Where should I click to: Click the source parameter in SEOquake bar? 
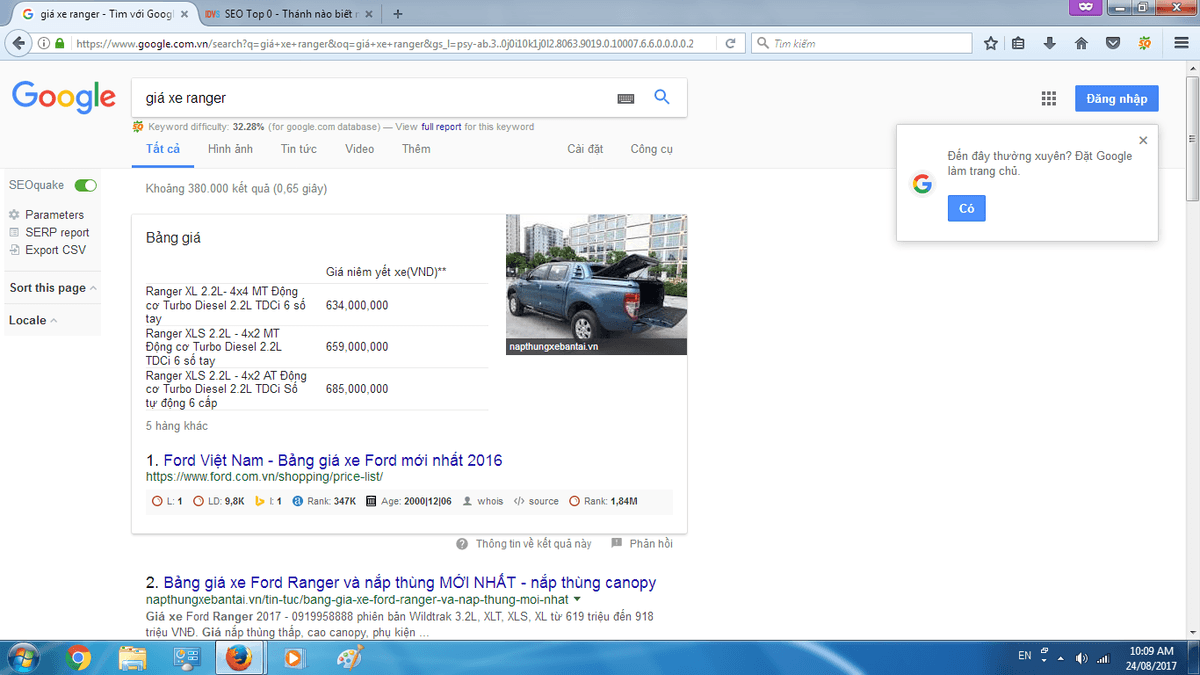coord(537,501)
